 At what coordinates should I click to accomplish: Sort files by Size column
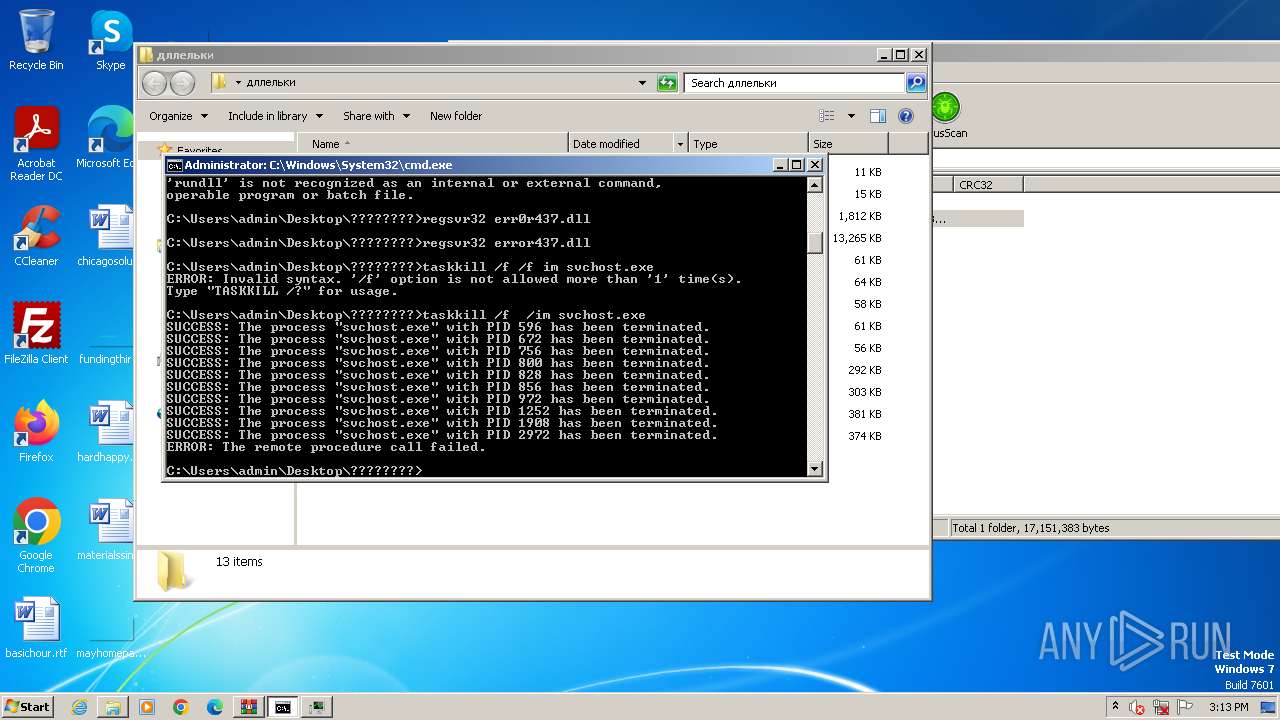[x=848, y=144]
